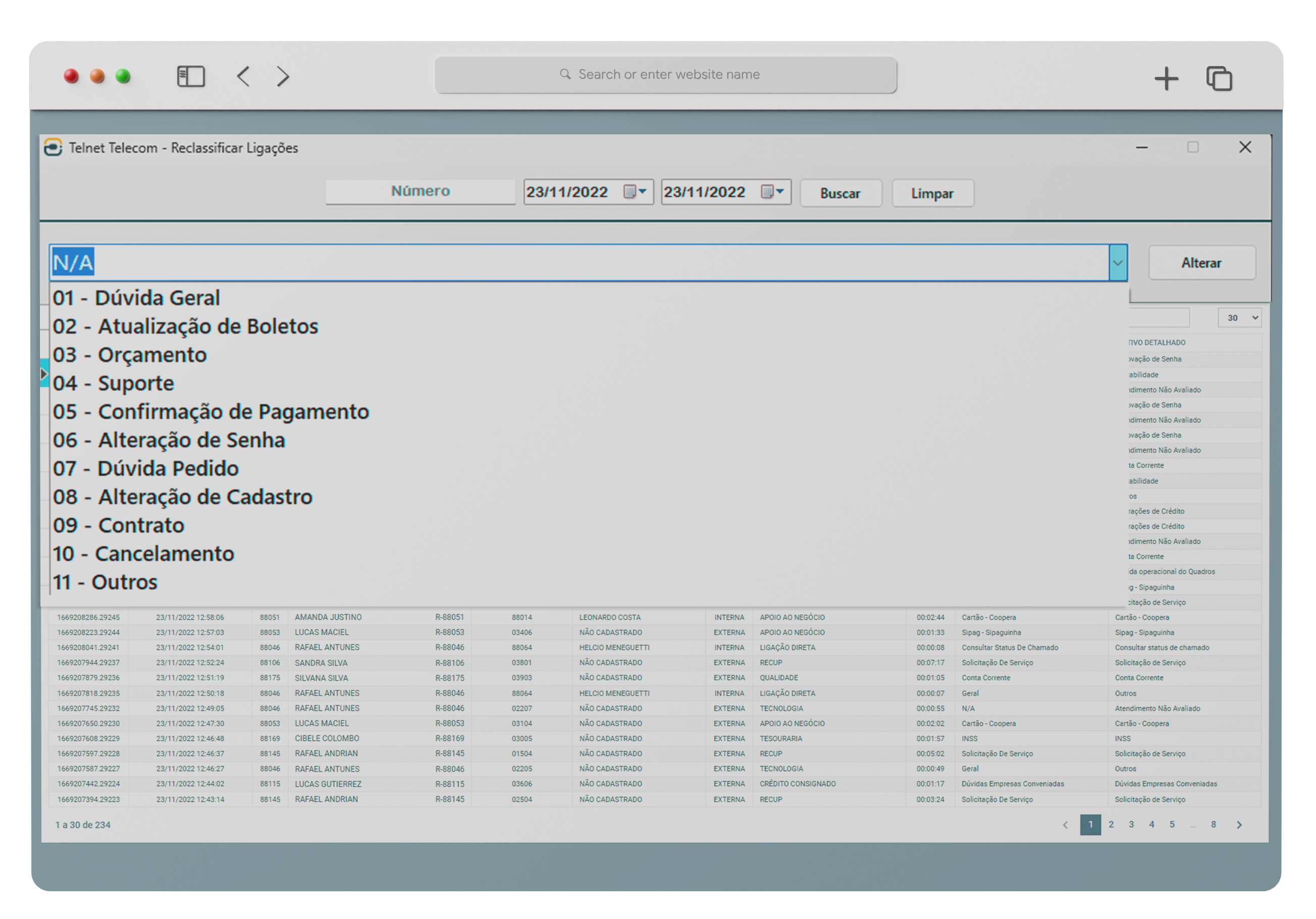Open page 3 of results

coord(1132,825)
